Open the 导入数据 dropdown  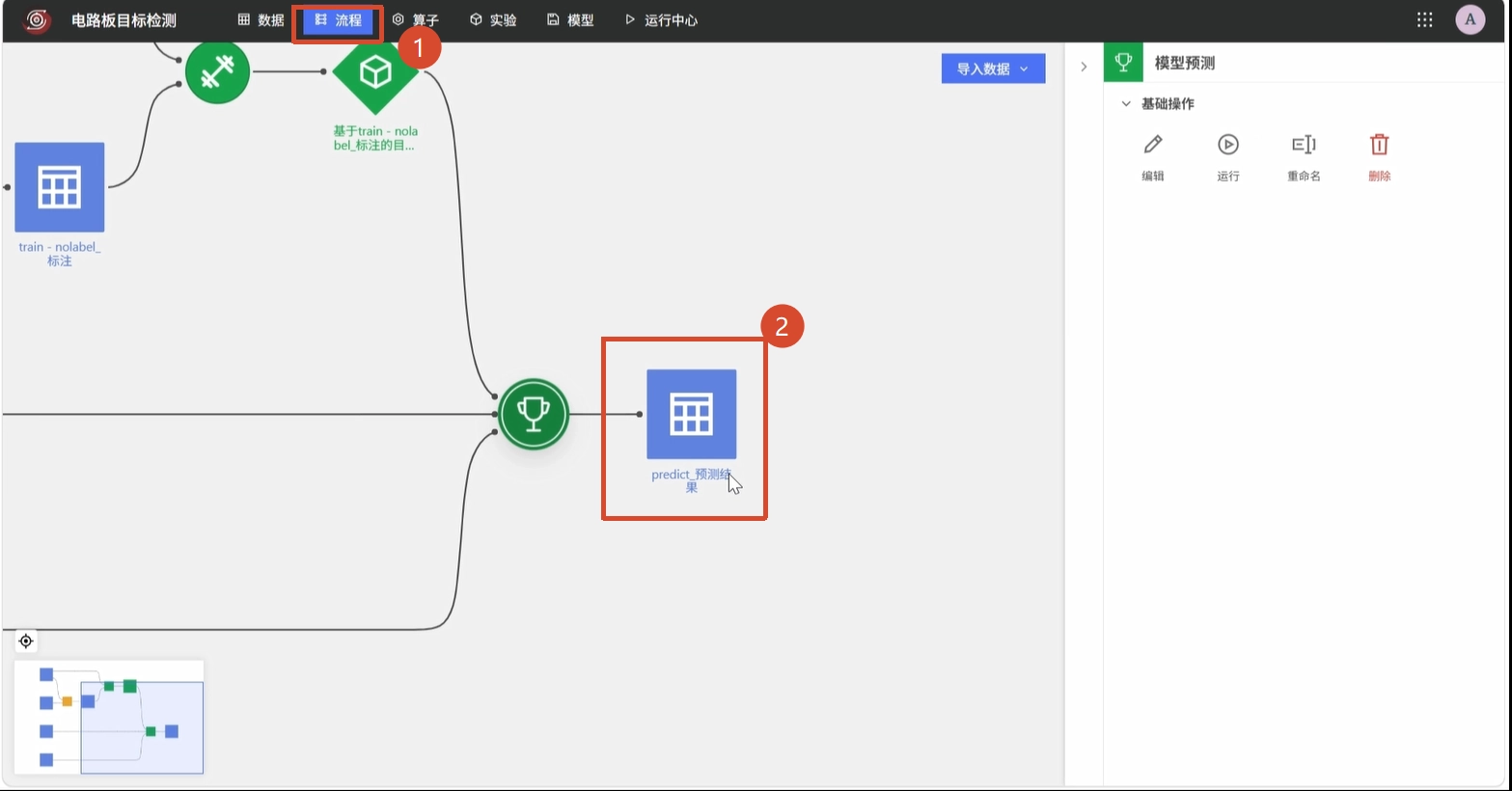point(993,68)
